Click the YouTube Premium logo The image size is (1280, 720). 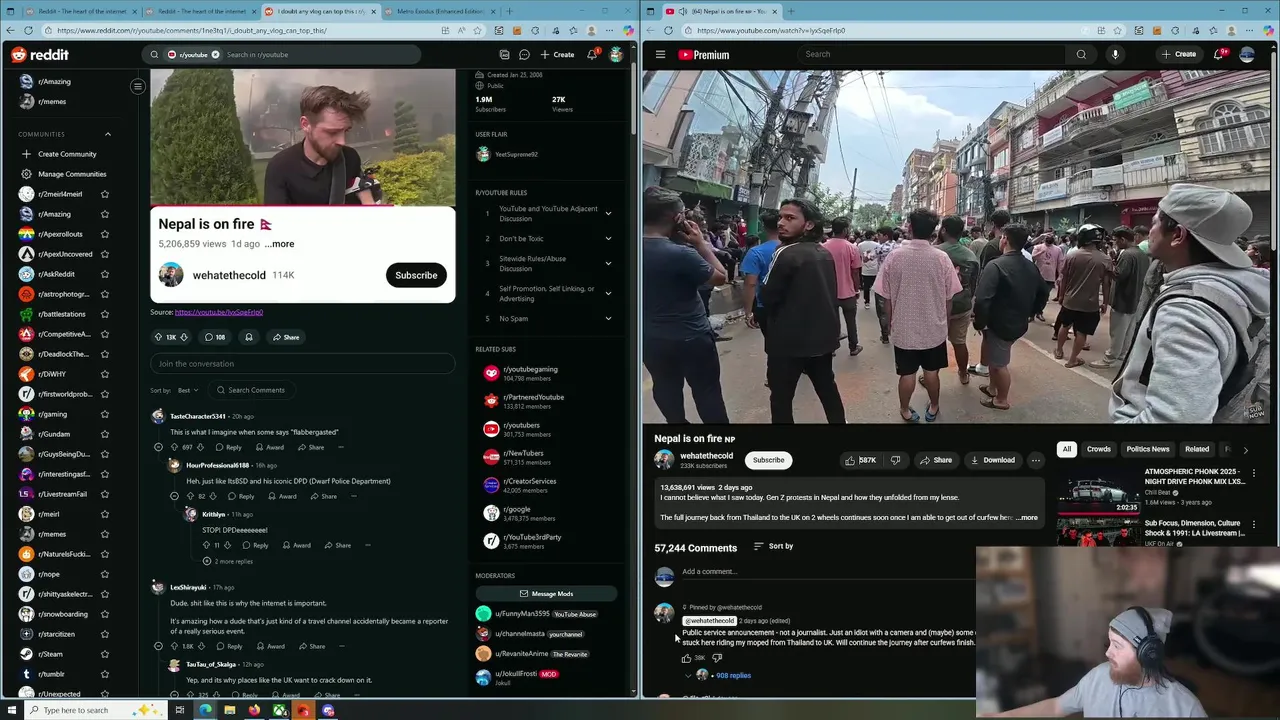704,54
